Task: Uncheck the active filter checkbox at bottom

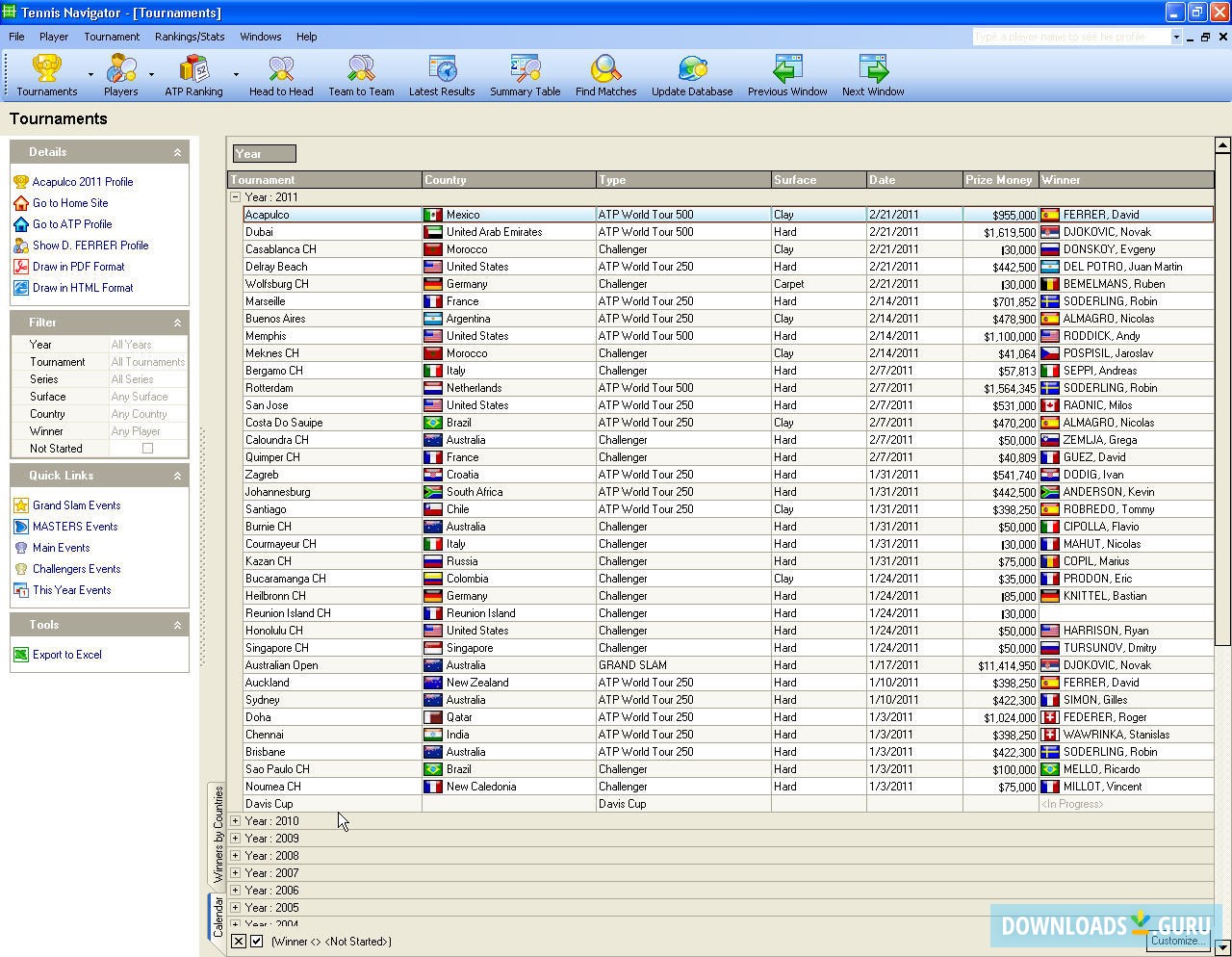Action: [257, 942]
